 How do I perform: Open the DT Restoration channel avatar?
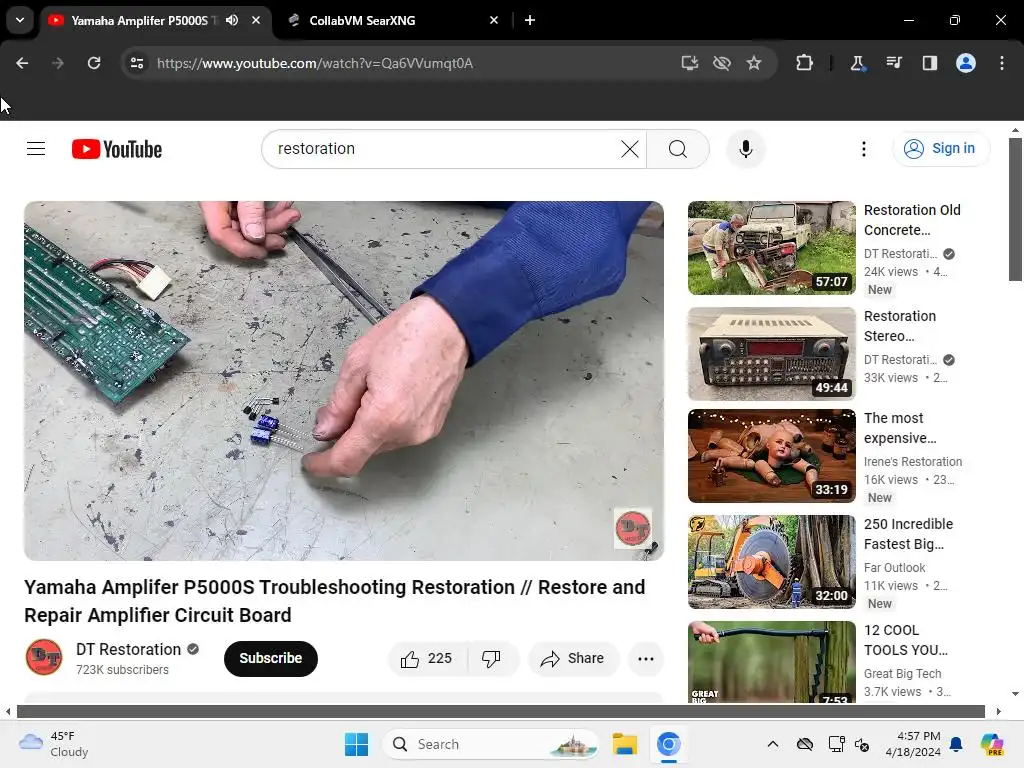tap(44, 657)
